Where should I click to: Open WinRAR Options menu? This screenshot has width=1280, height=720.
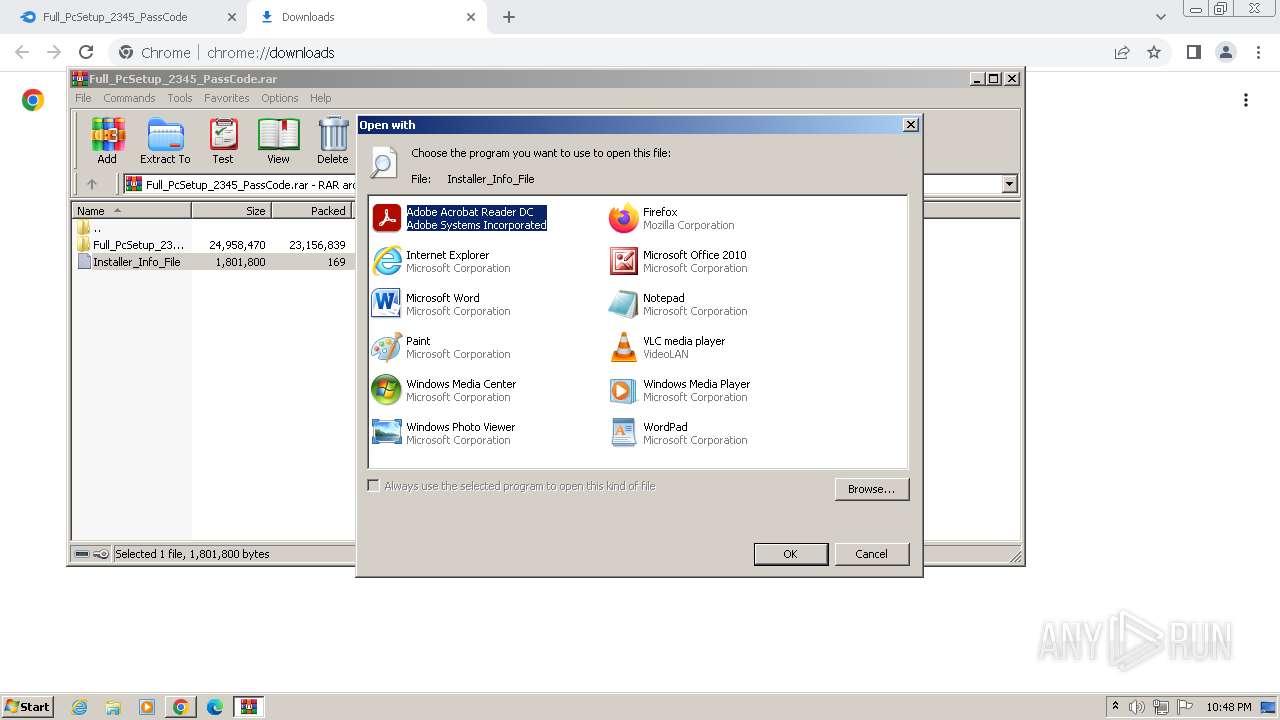(x=280, y=98)
